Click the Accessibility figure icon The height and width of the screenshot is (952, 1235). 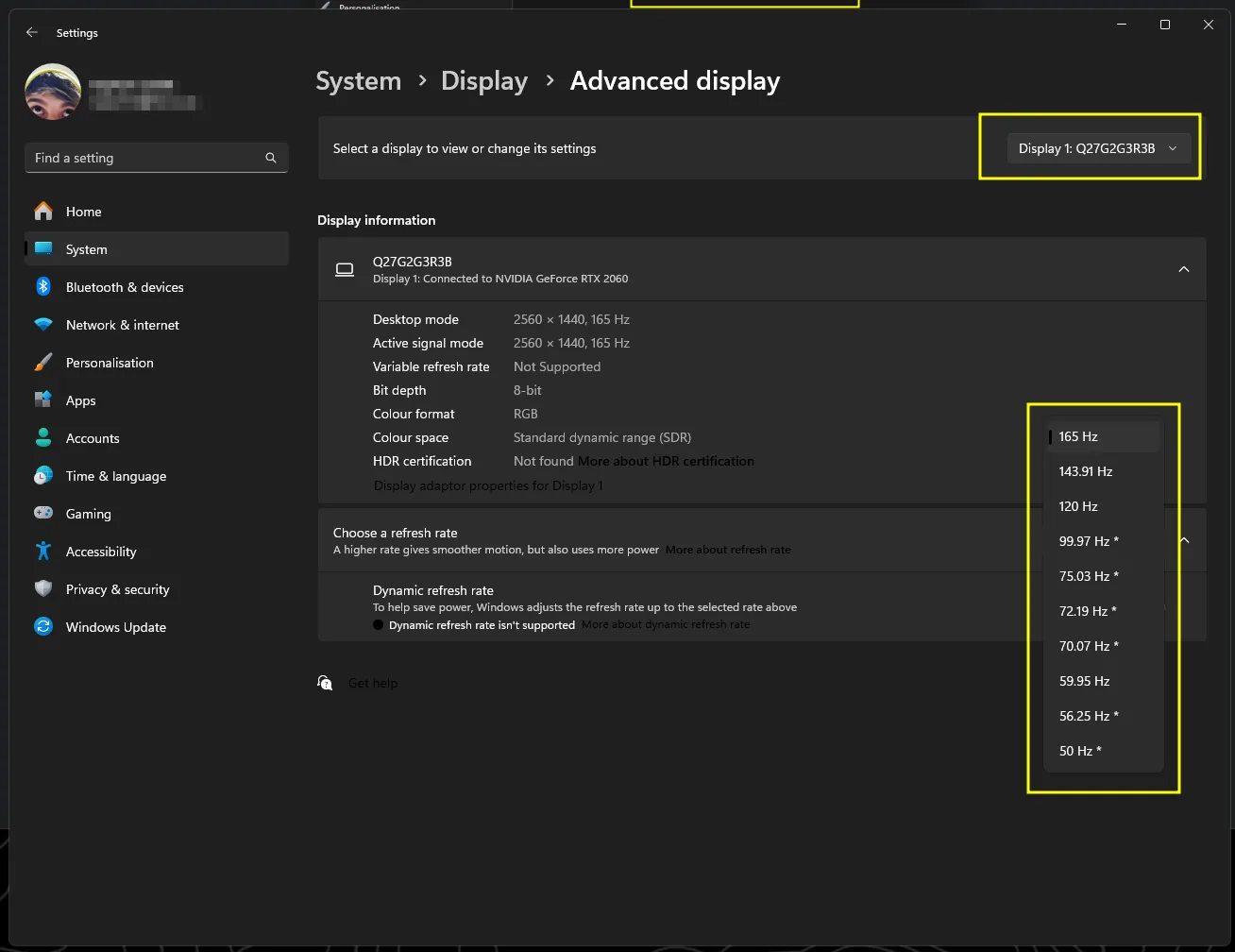[x=43, y=552]
